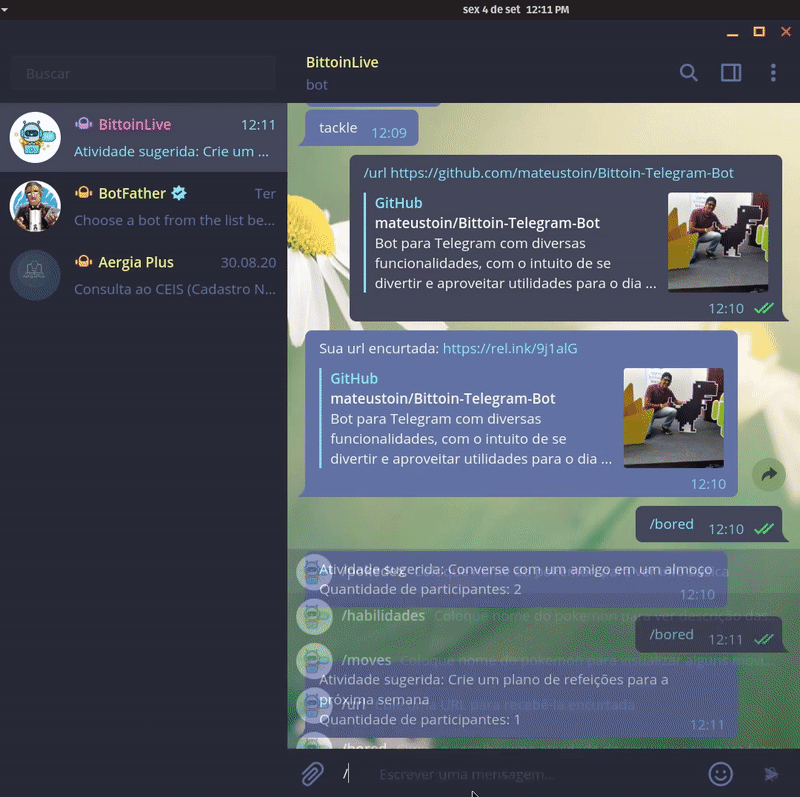Viewport: 800px width, 797px height.
Task: Open the github.com Bittoin-Telegram-Bot link
Action: point(562,173)
